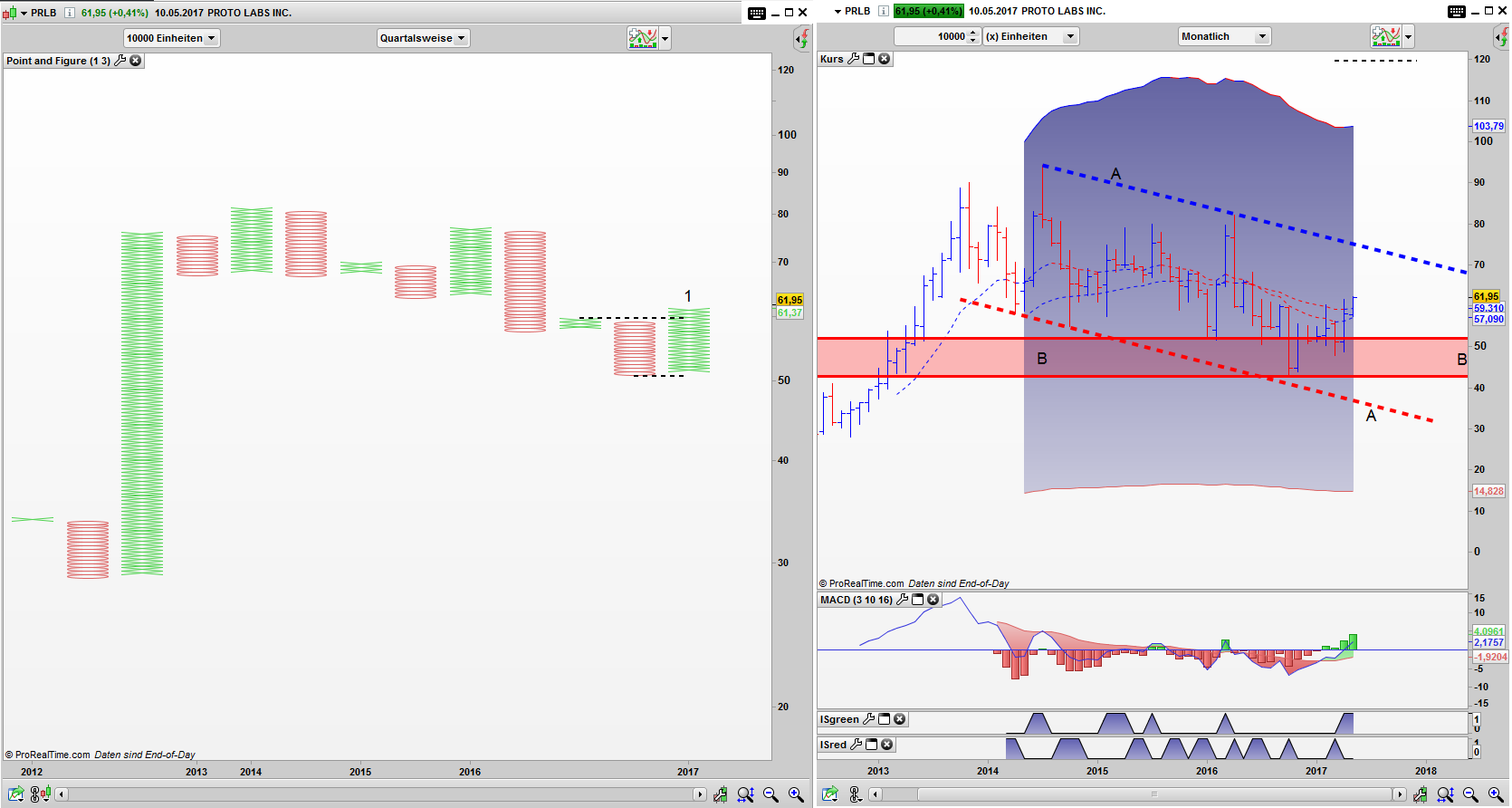Image resolution: width=1512 pixels, height=808 pixels.
Task: Toggle maximize for ISgreen panel
Action: coord(885,719)
